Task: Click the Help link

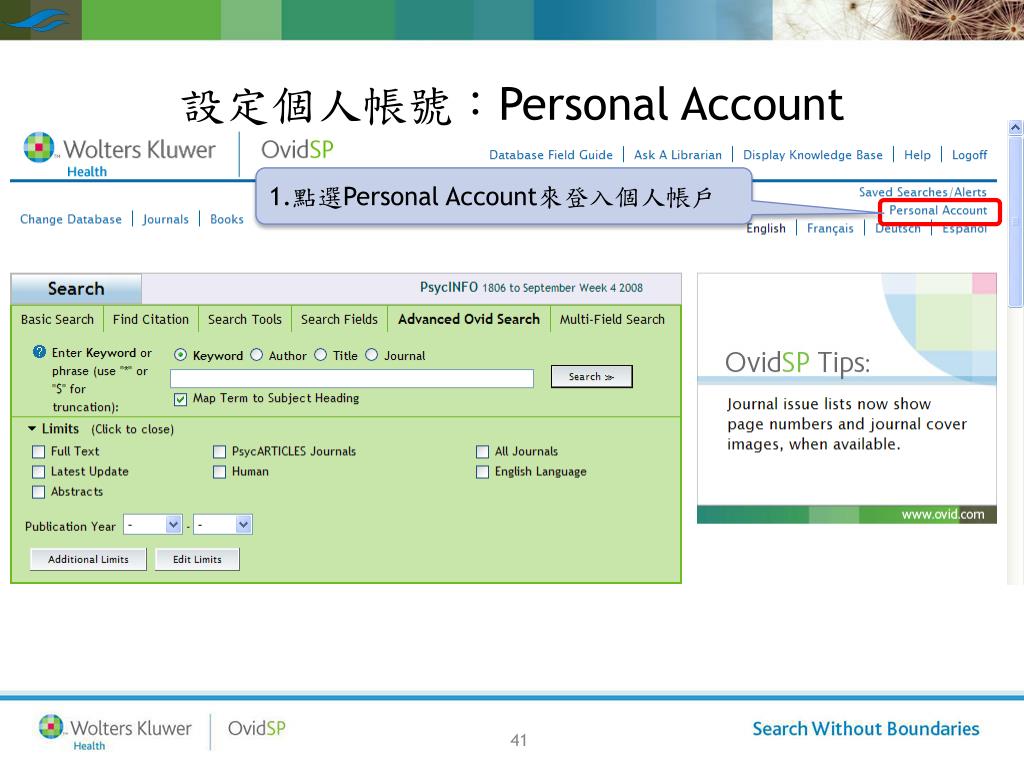Action: coord(918,155)
